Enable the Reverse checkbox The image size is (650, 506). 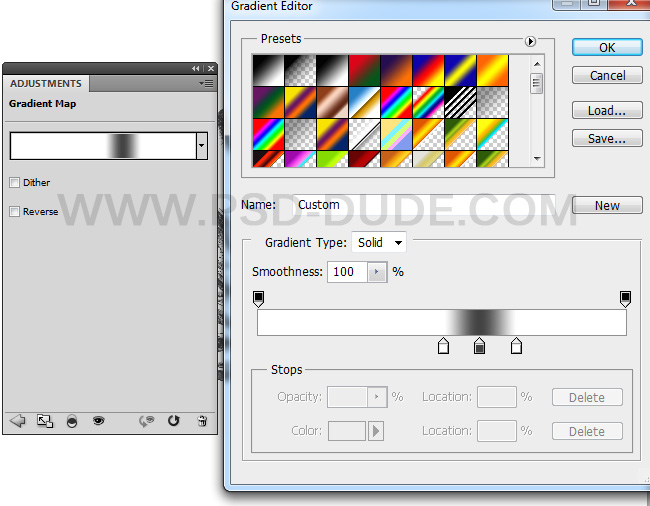(x=15, y=211)
